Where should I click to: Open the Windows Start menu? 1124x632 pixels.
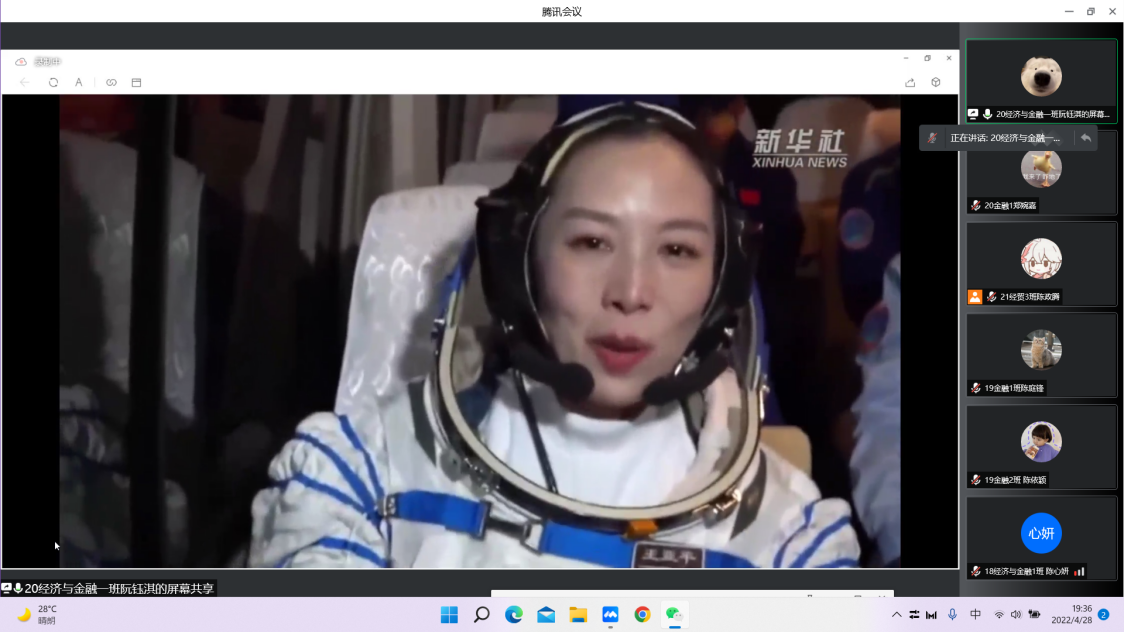[x=449, y=615]
